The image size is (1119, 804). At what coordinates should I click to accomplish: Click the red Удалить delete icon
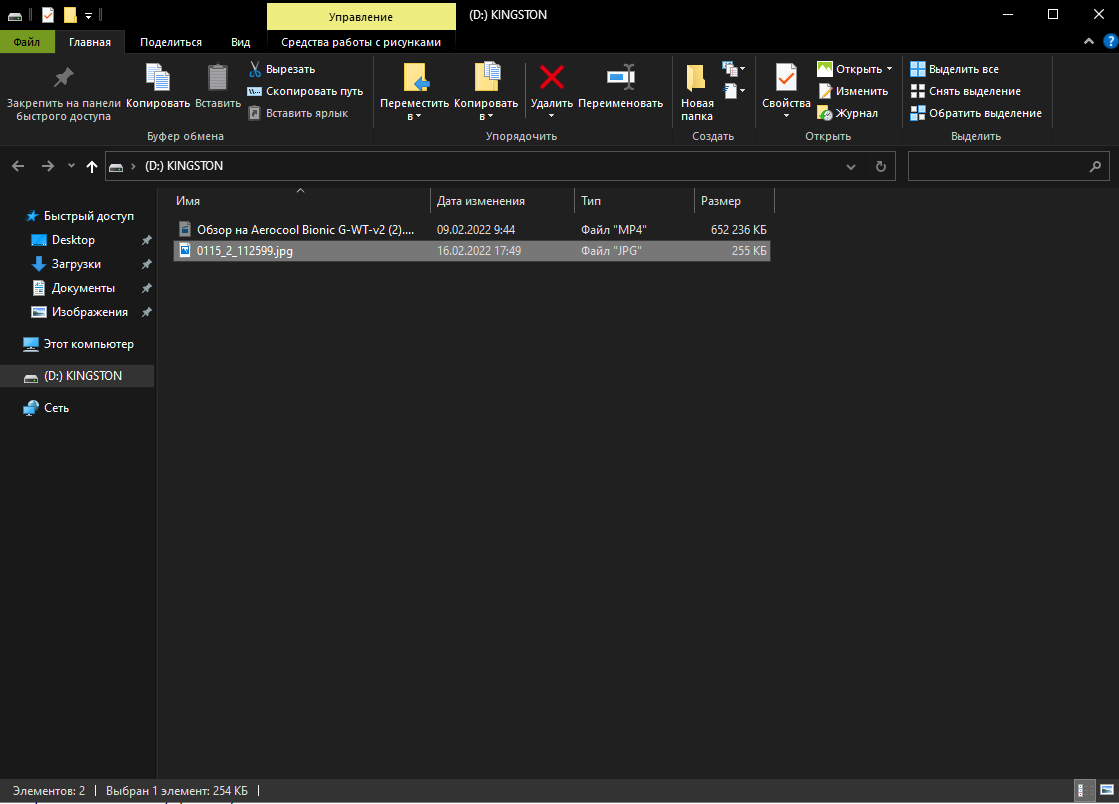(552, 77)
